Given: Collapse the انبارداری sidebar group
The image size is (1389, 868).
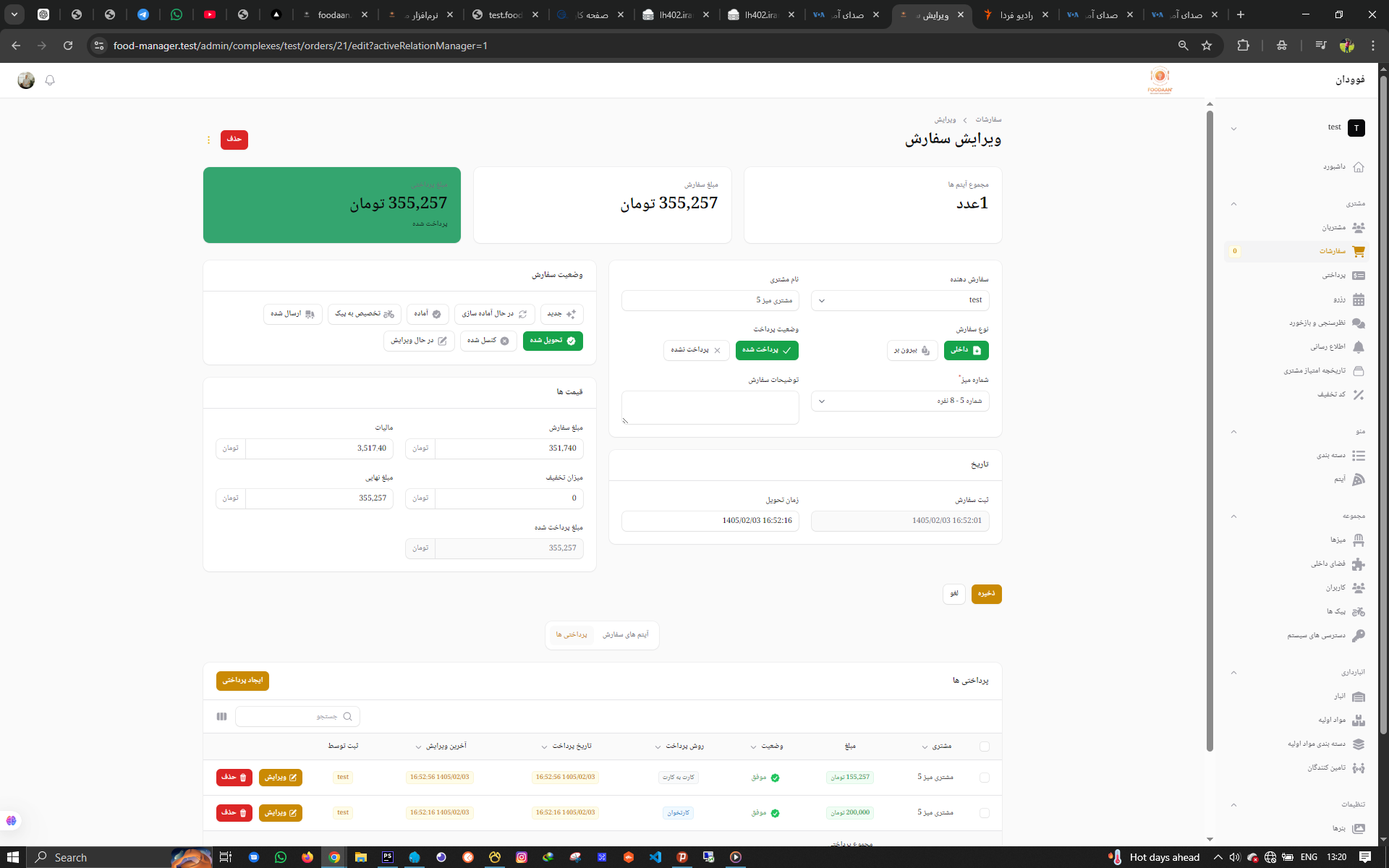Looking at the screenshot, I should tap(1233, 673).
